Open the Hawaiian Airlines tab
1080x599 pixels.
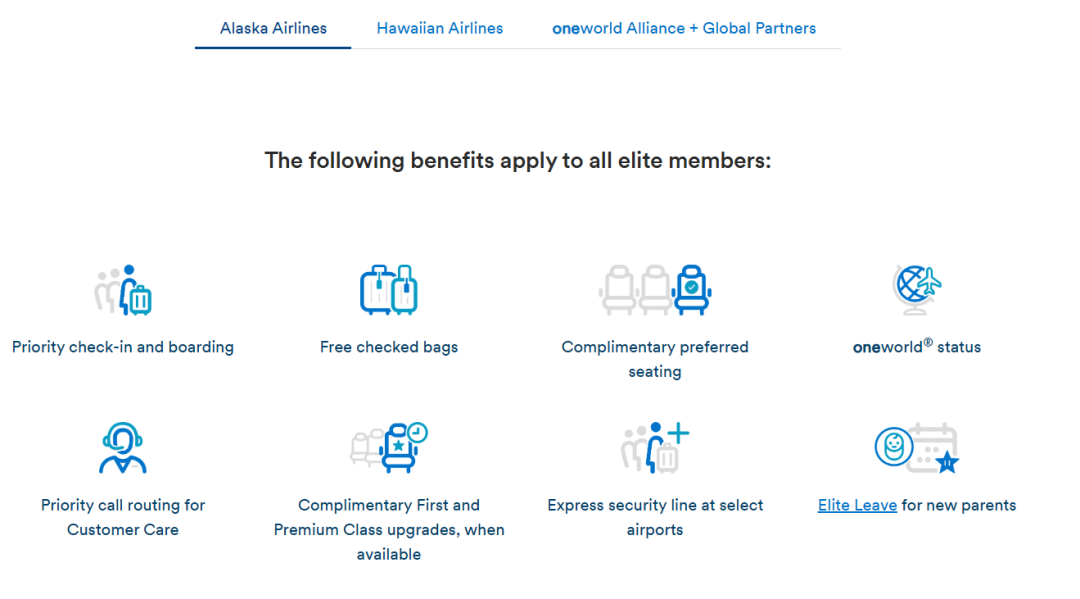(440, 28)
